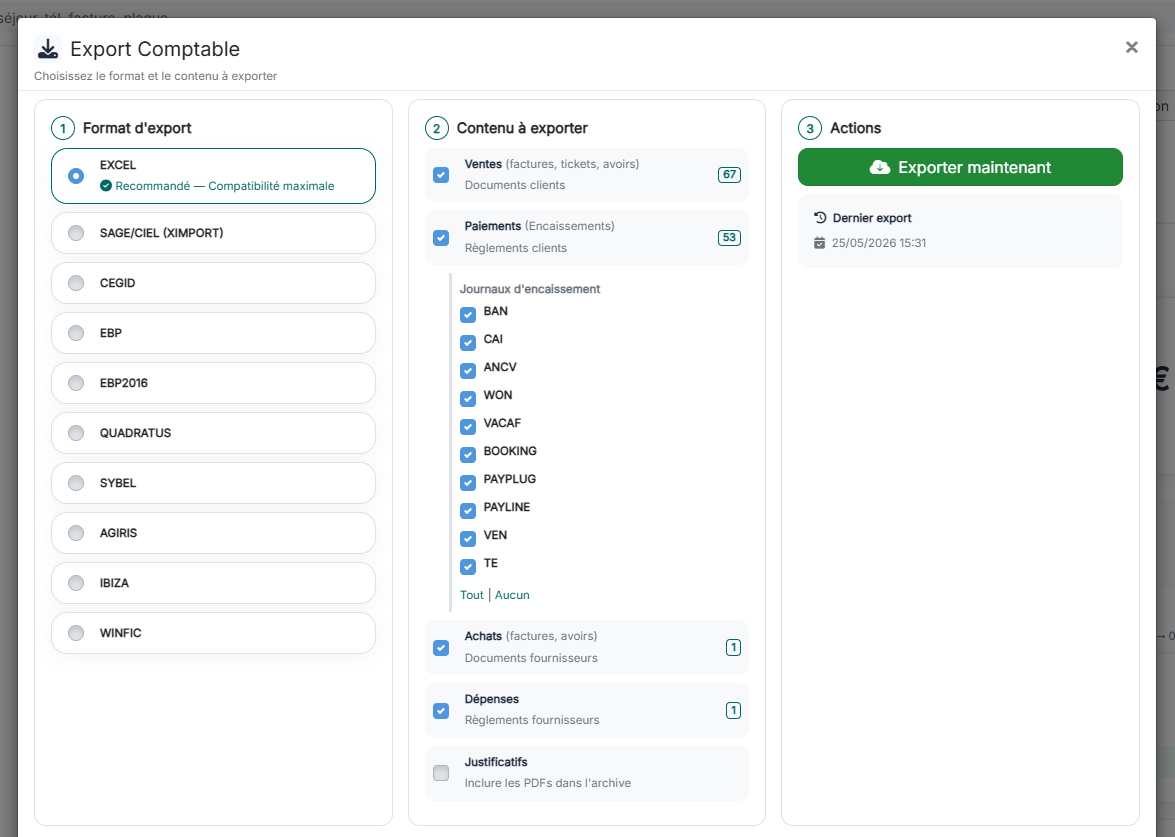Select the EXCEL export format
1175x837 pixels.
(x=214, y=176)
